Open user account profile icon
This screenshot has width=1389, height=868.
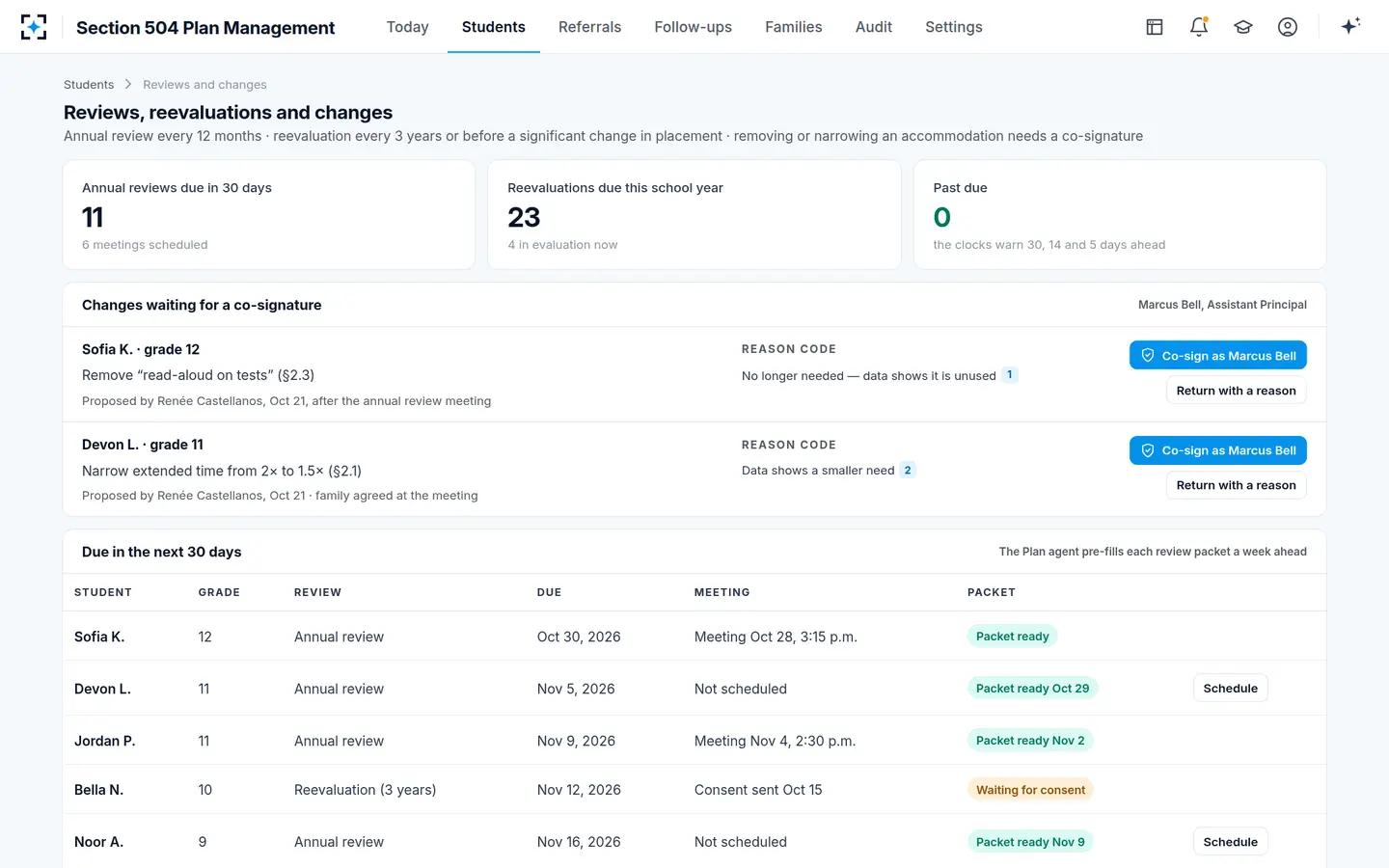(x=1288, y=27)
